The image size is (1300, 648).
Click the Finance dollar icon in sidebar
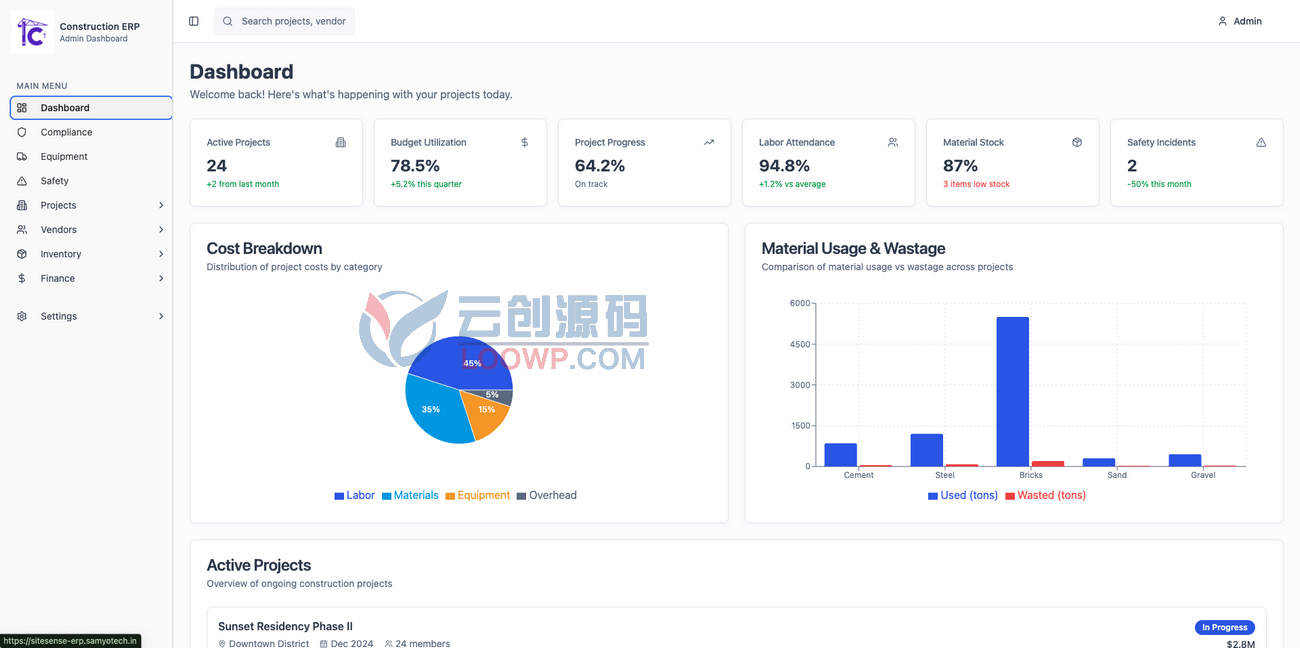[22, 279]
